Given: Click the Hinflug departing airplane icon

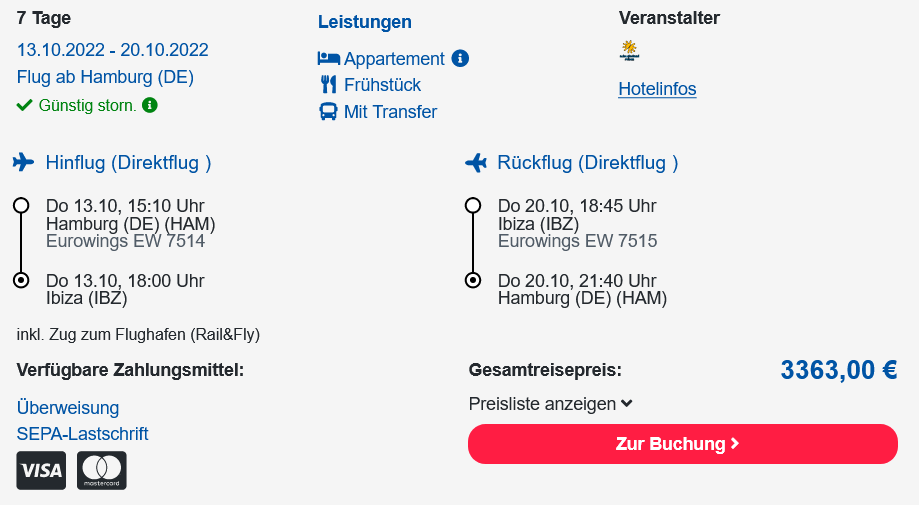Looking at the screenshot, I should click(24, 162).
